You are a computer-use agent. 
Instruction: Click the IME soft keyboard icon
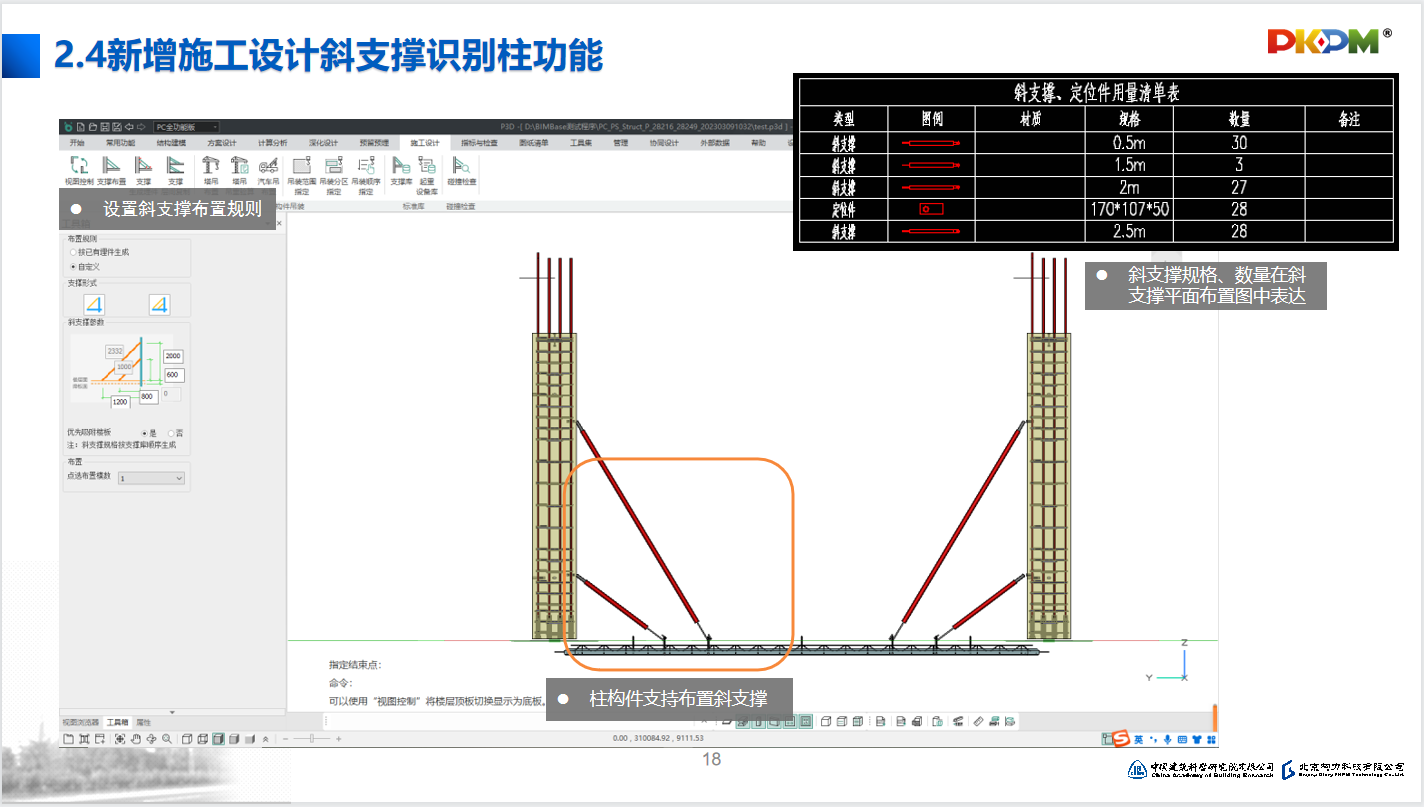[1182, 740]
